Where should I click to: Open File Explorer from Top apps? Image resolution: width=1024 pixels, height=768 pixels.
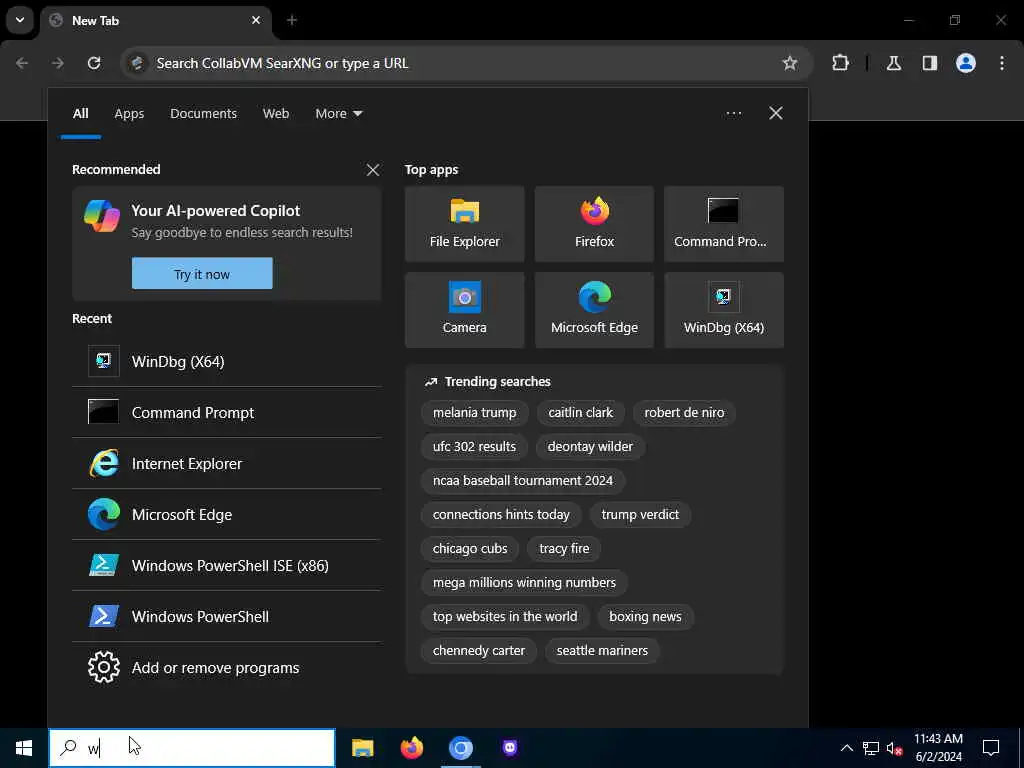[464, 224]
